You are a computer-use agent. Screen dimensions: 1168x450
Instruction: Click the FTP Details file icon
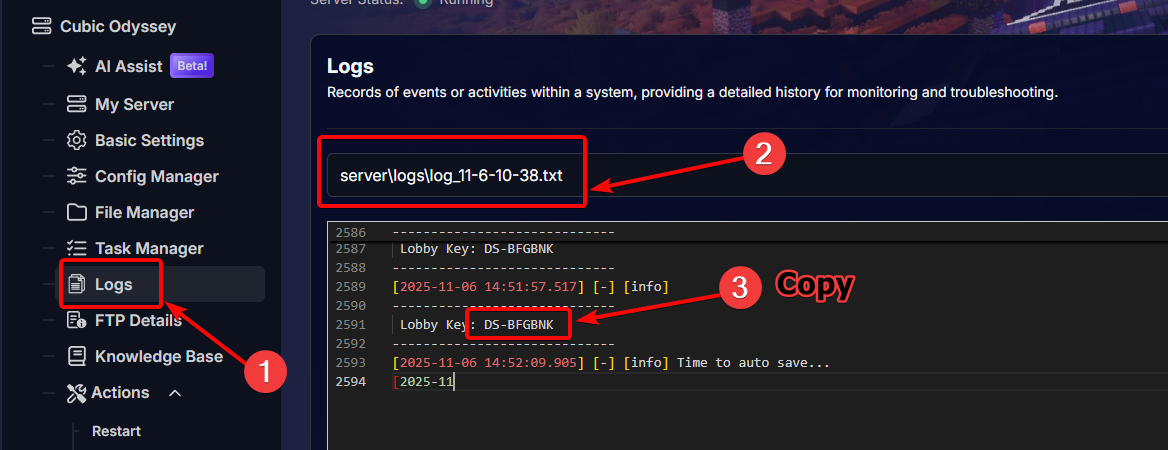(76, 320)
